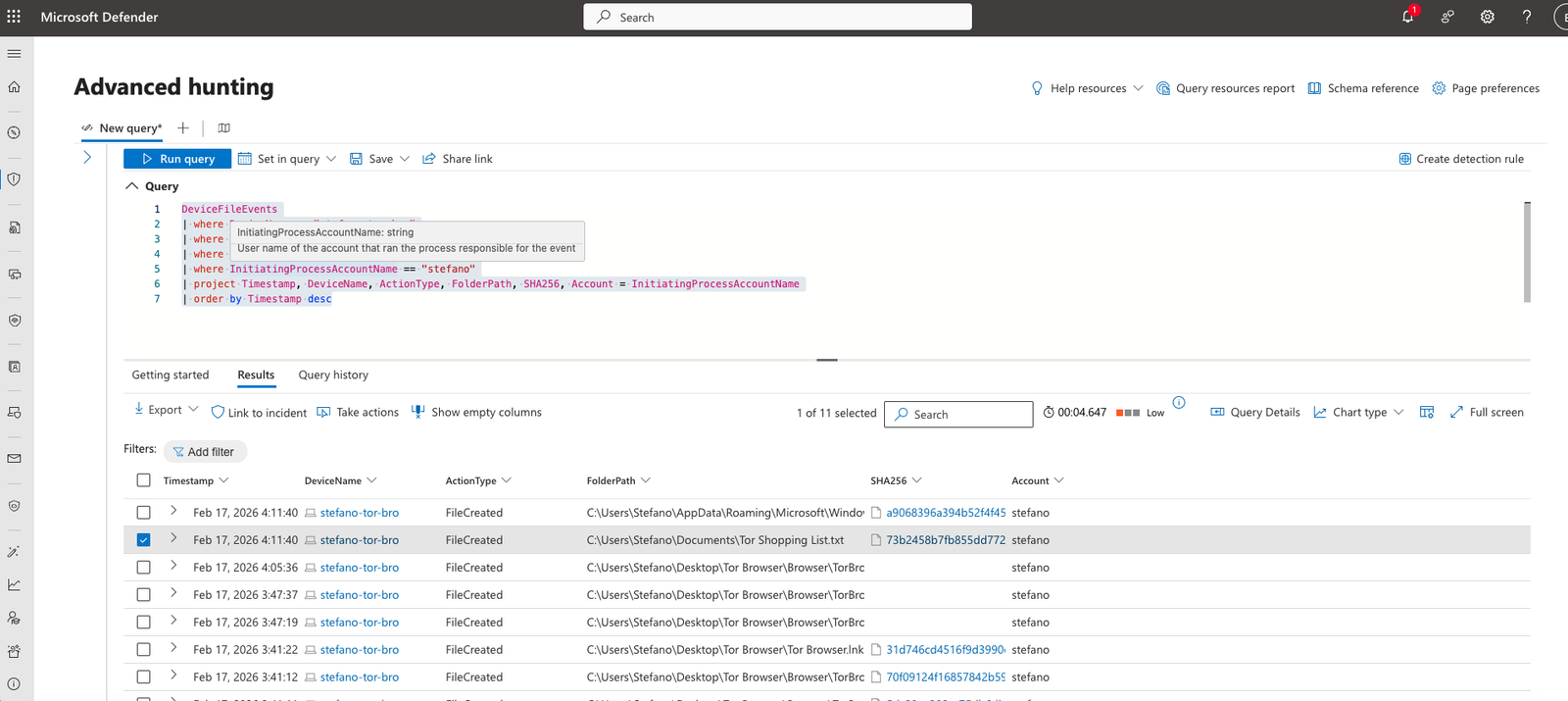This screenshot has height=701, width=1568.
Task: Check the first 4:11:40 AppData row checkbox
Action: 144,513
